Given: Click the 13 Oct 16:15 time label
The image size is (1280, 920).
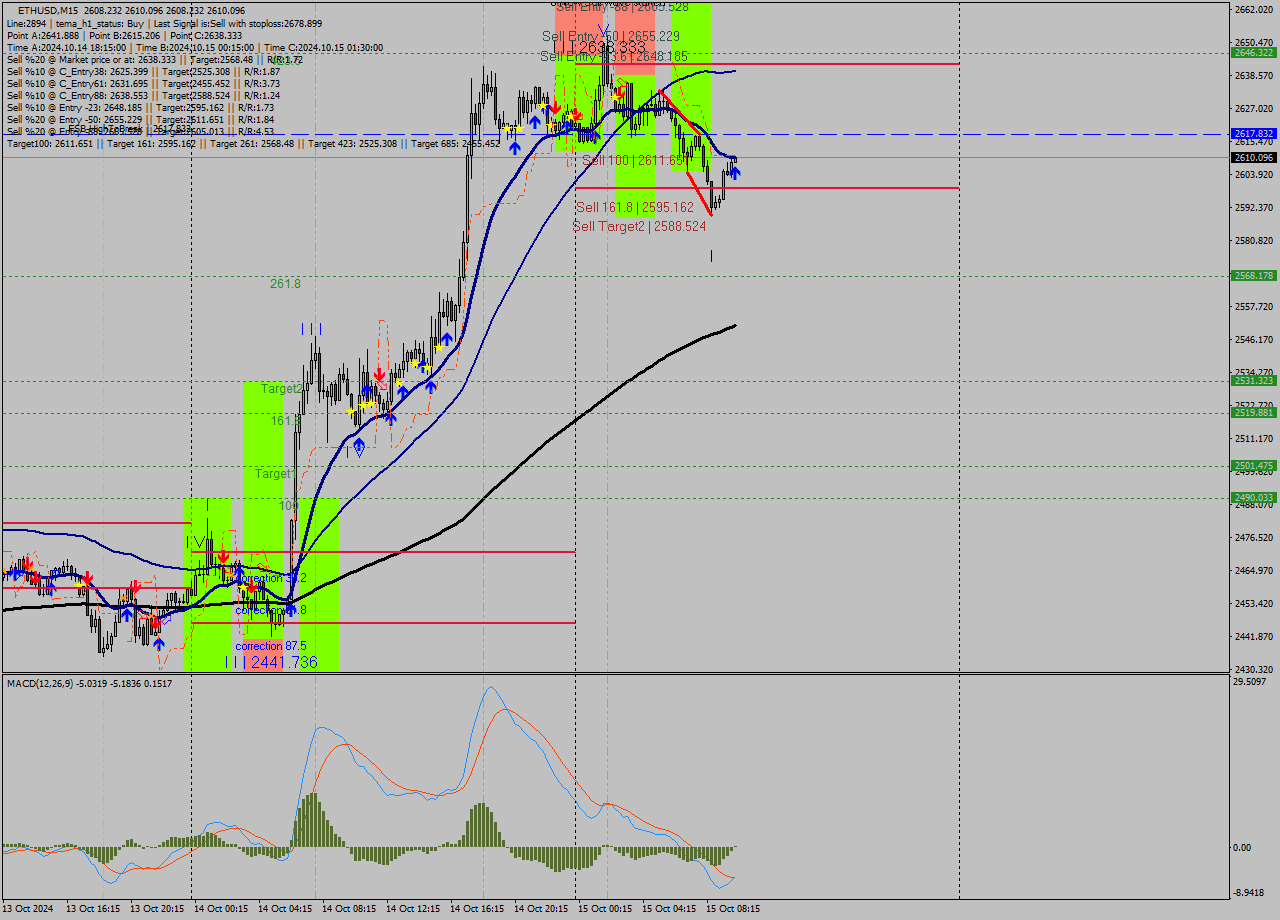Looking at the screenshot, I should point(93,909).
